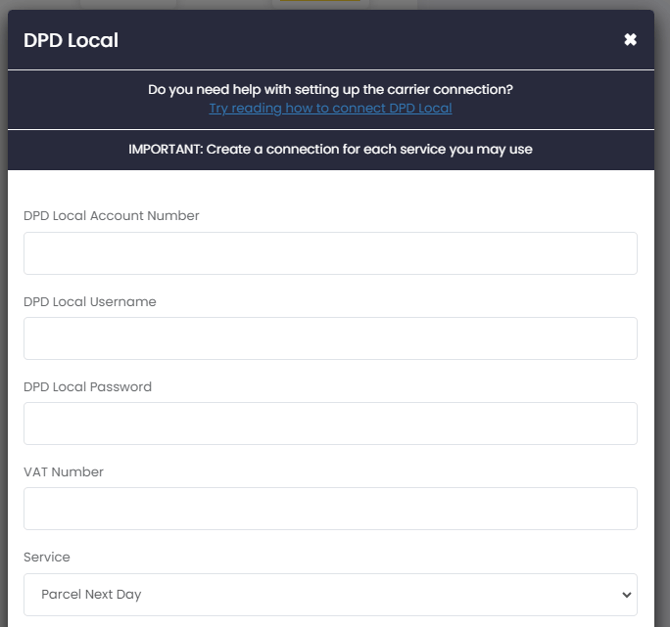Close the DPD Local dialog

(630, 40)
